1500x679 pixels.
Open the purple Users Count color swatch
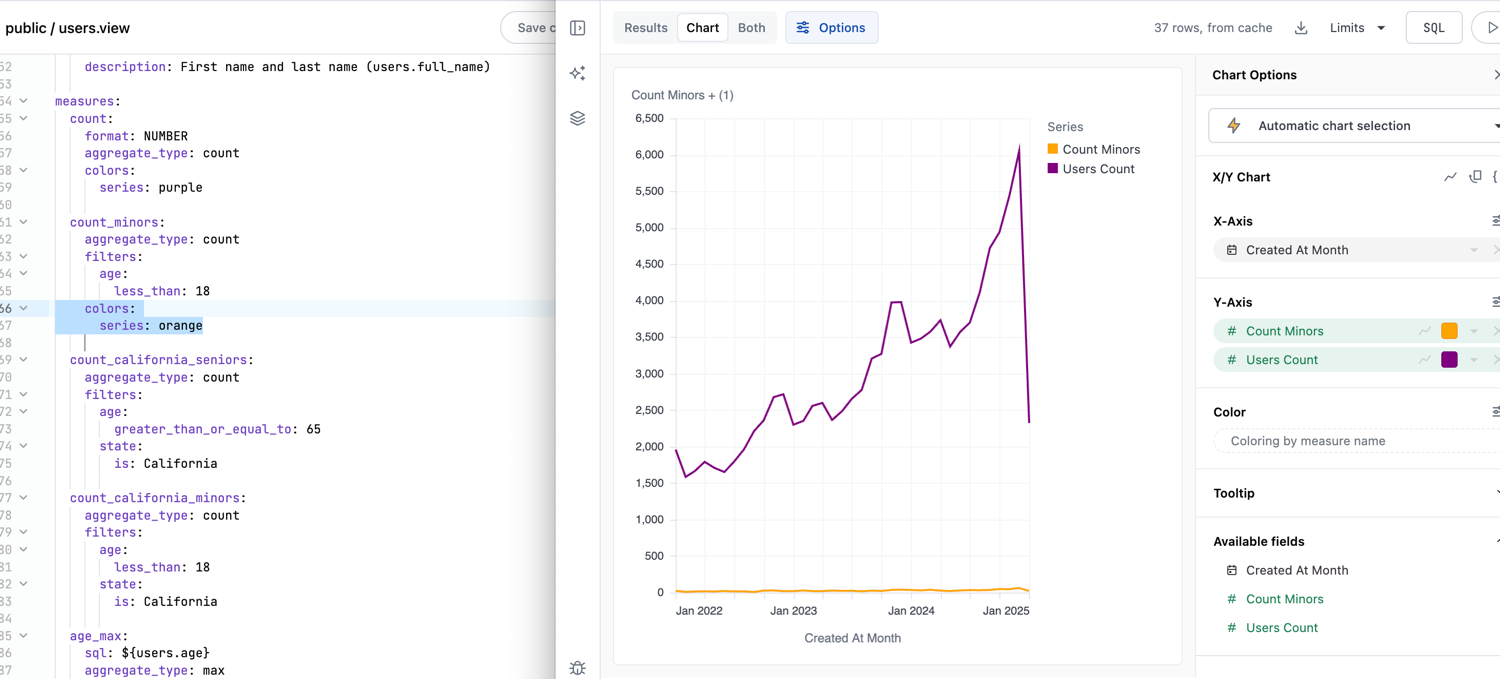pyautogui.click(x=1449, y=360)
